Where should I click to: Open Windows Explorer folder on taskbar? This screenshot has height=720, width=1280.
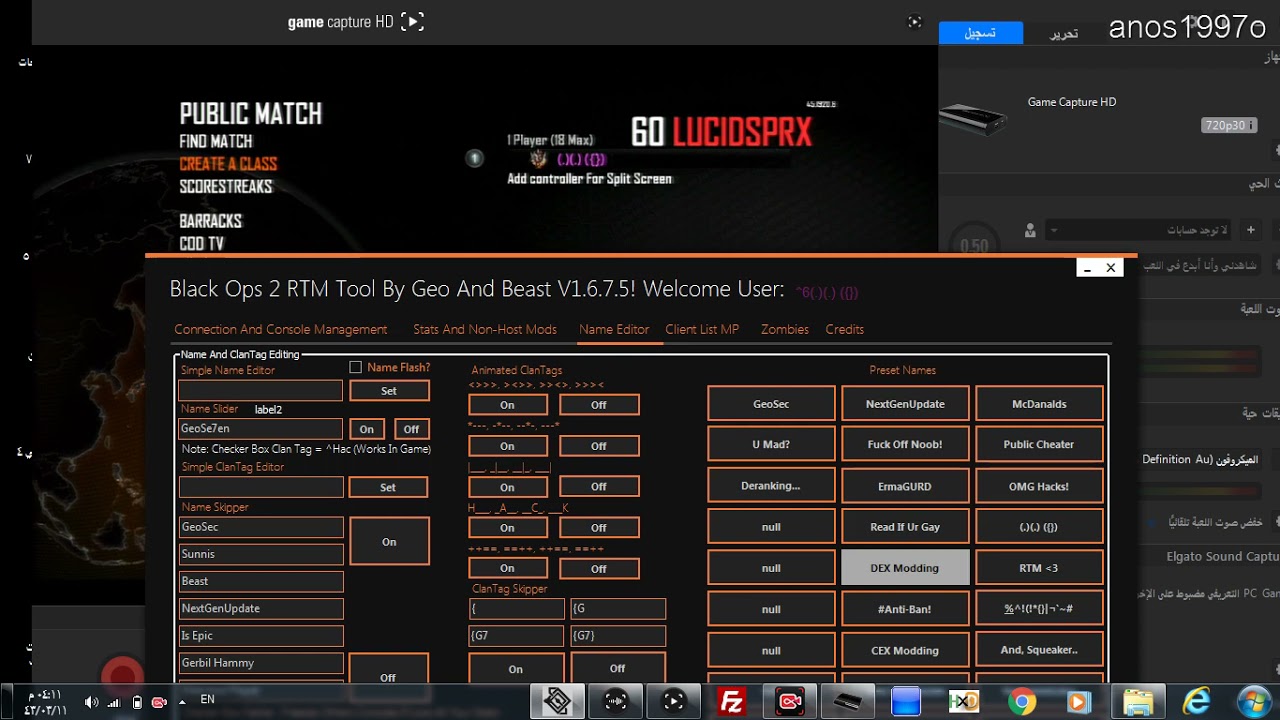[1138, 702]
